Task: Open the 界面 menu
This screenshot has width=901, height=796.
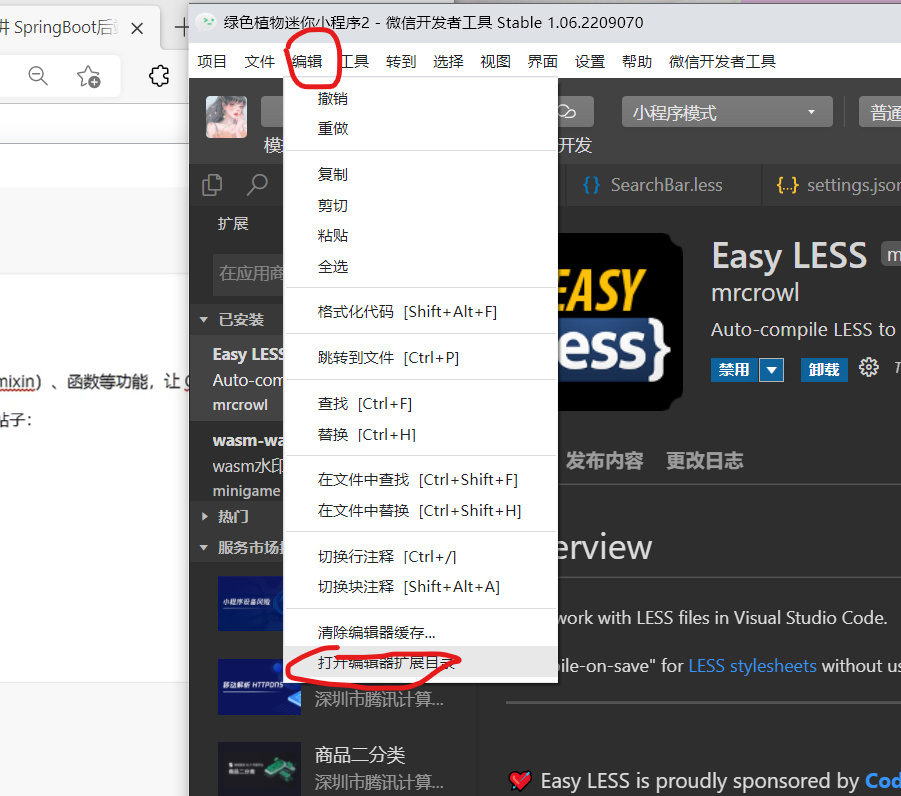Action: tap(542, 61)
